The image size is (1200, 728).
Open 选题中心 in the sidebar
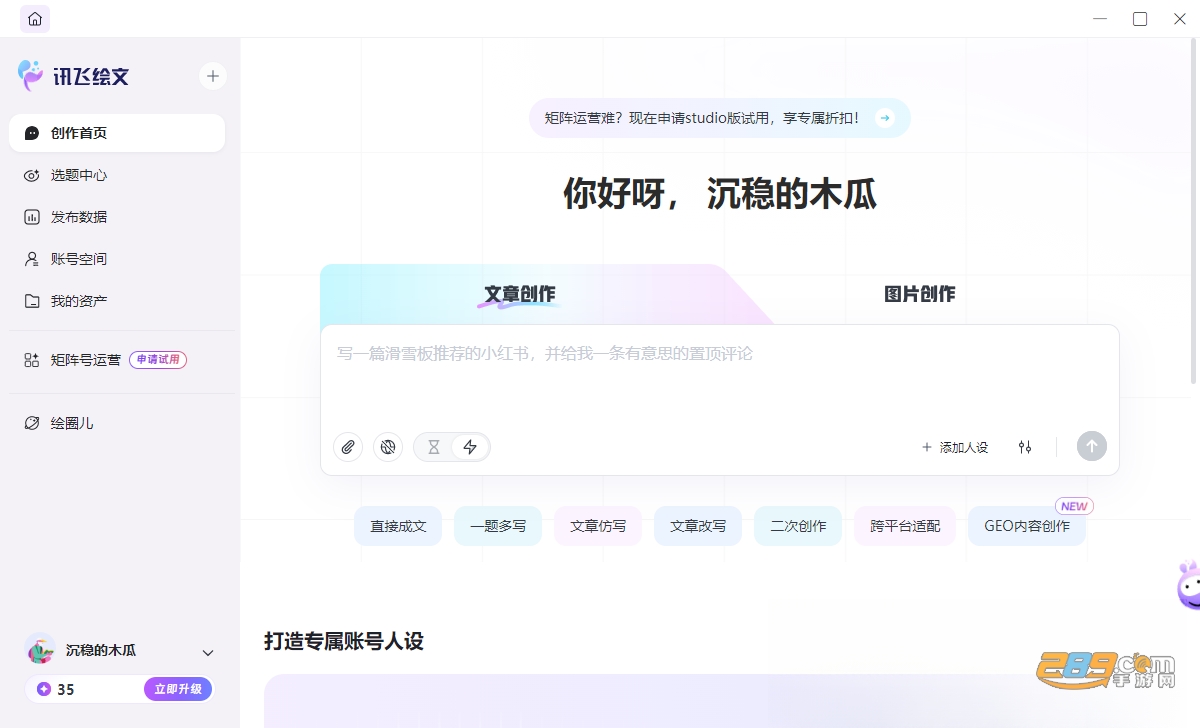pos(117,175)
